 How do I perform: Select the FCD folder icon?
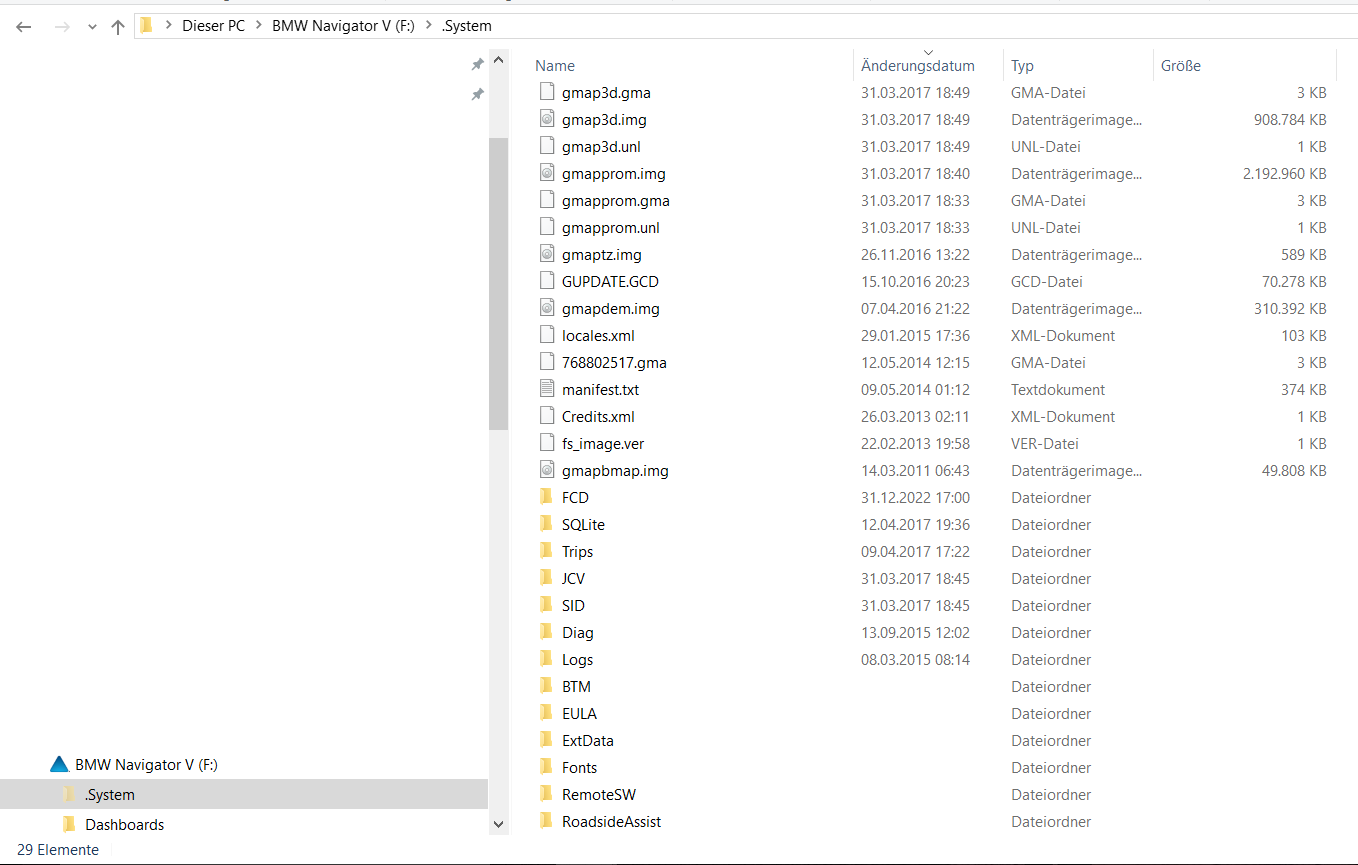point(546,497)
